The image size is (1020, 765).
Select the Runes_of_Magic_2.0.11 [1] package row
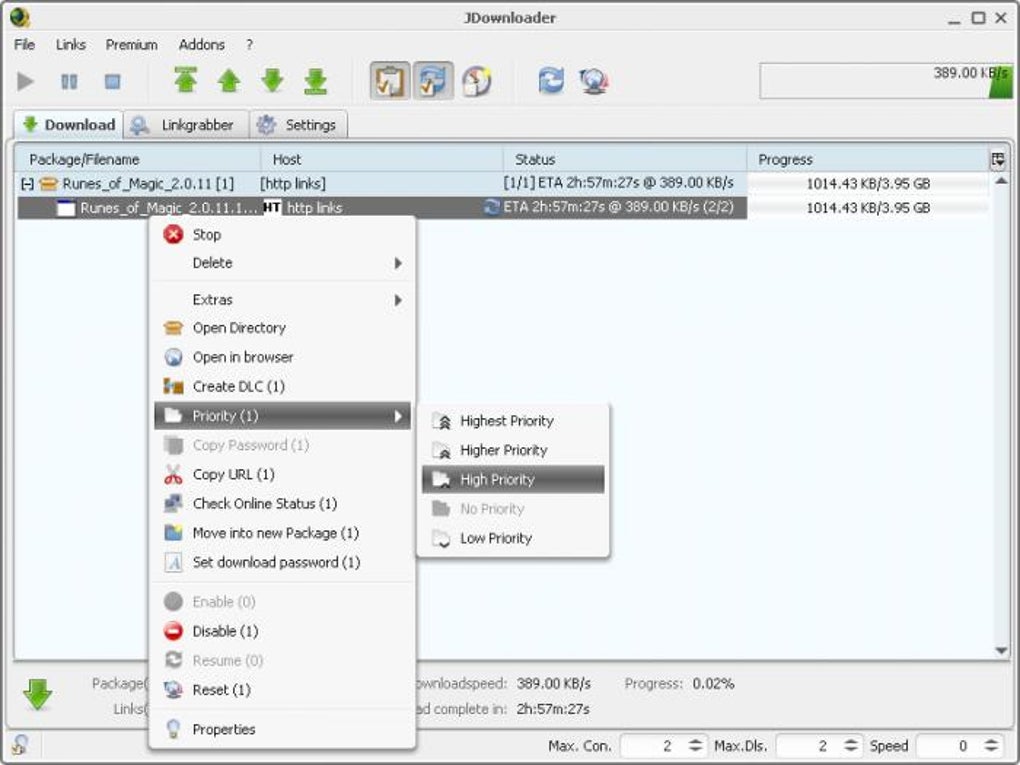[x=382, y=183]
